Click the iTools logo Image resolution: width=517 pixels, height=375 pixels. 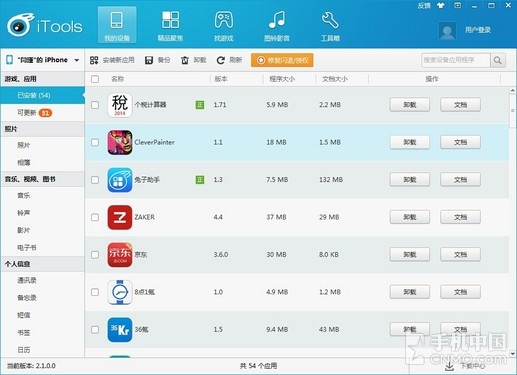[x=45, y=25]
